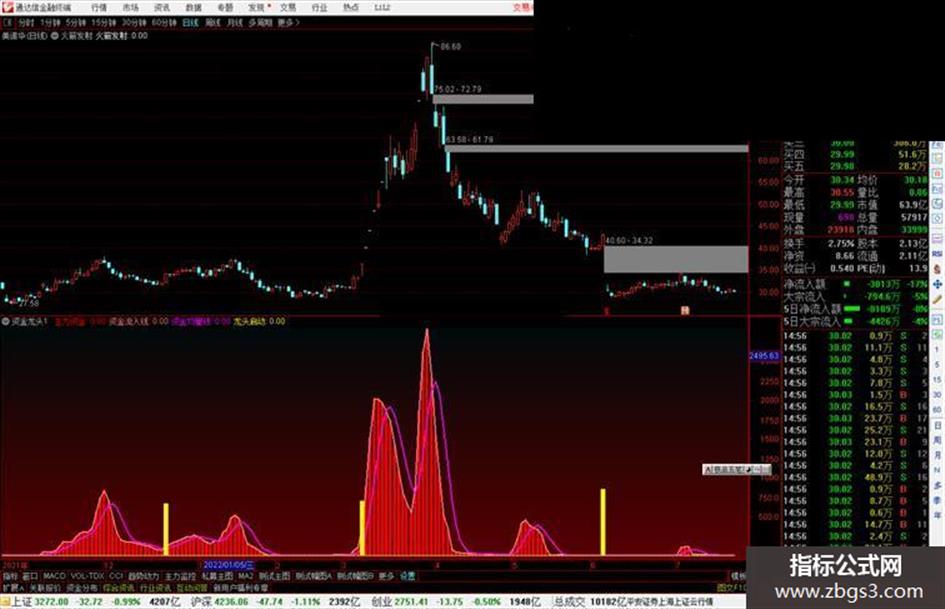Click the dollar sign icon in right sidebar

click(x=937, y=269)
